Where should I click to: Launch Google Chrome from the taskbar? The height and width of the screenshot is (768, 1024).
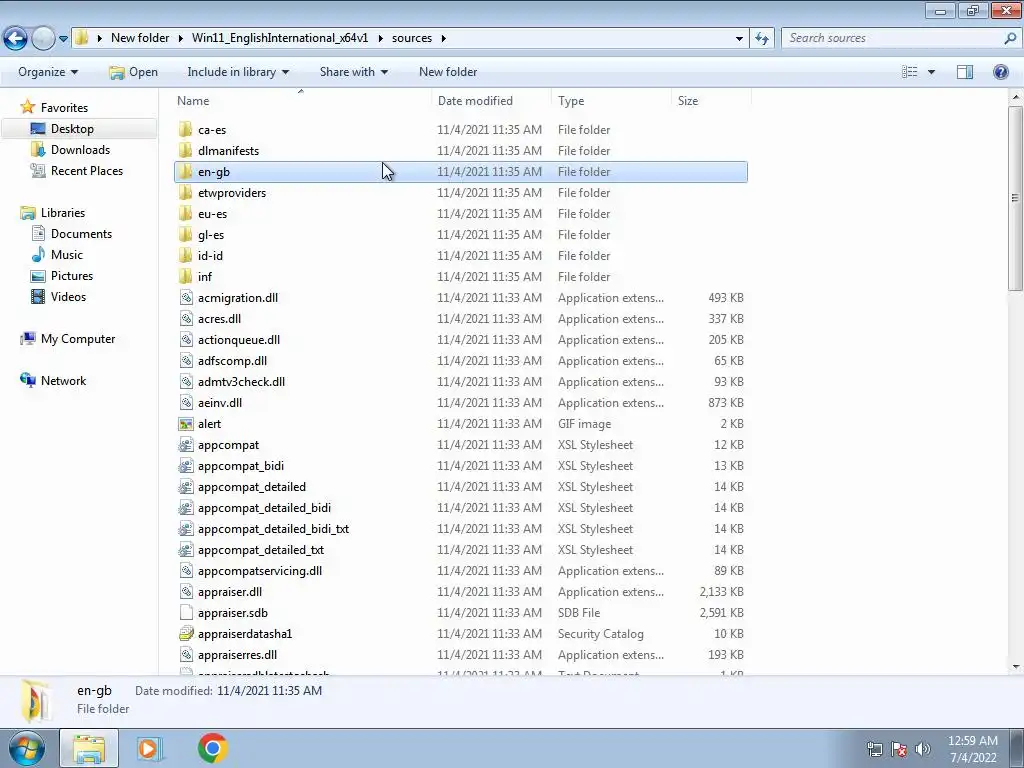pos(212,748)
